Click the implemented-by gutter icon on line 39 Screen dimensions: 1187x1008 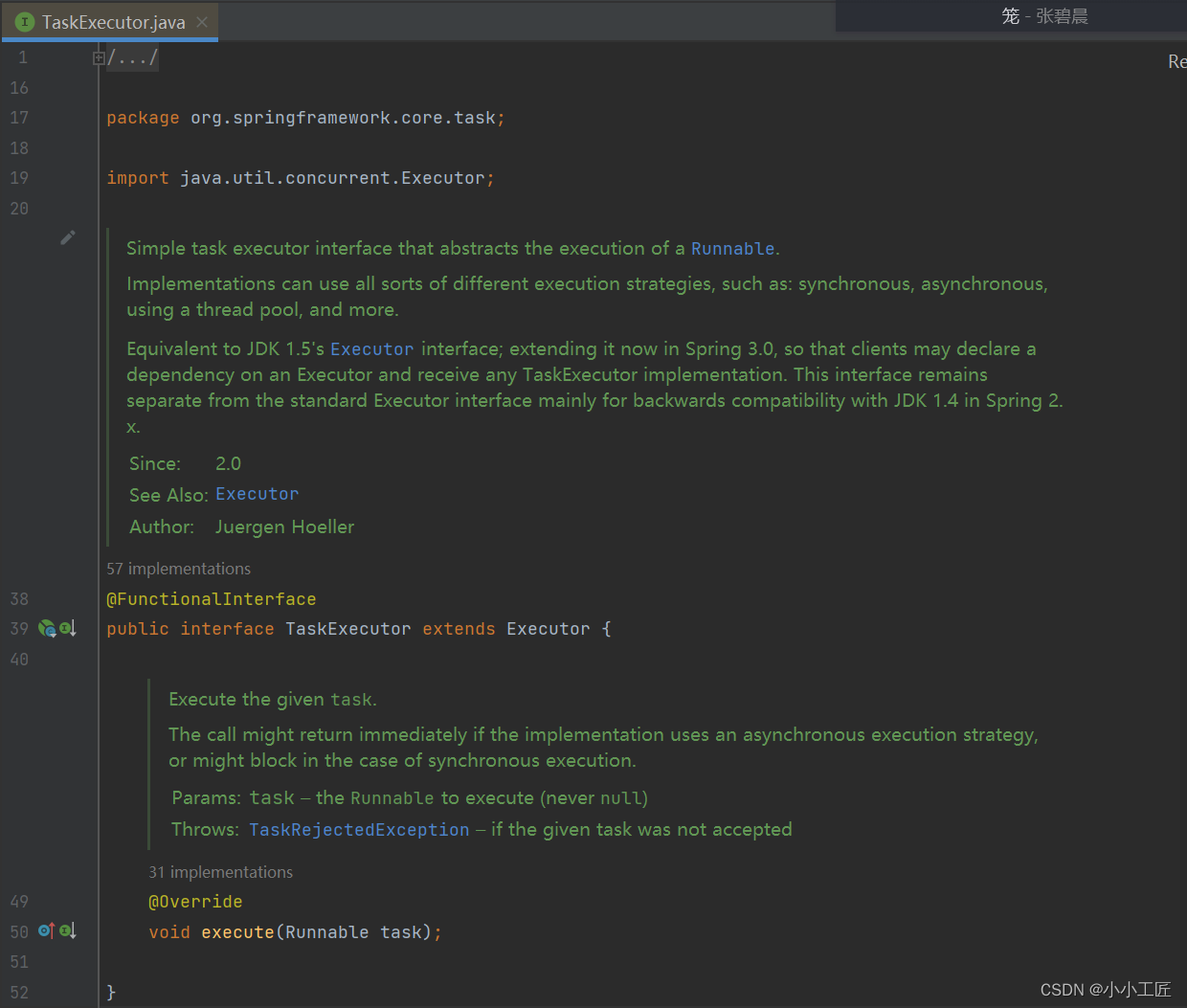pos(68,629)
